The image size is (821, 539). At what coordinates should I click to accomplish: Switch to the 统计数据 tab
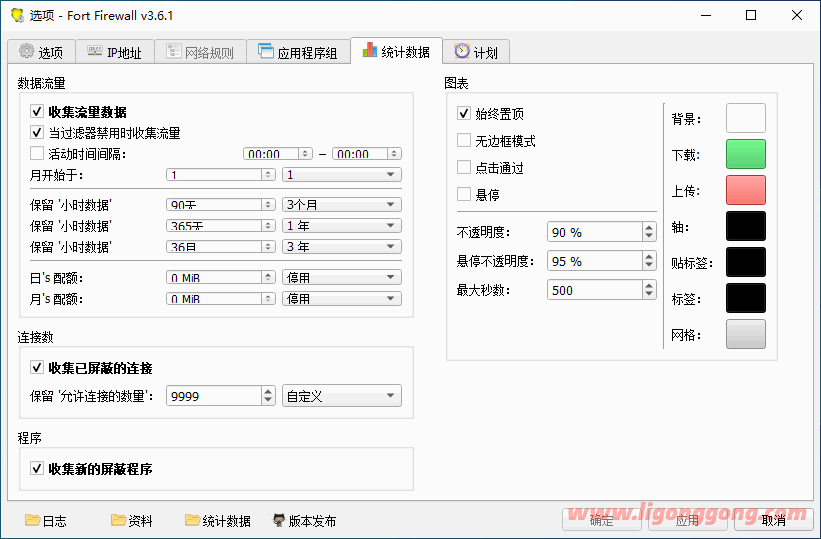(x=395, y=52)
